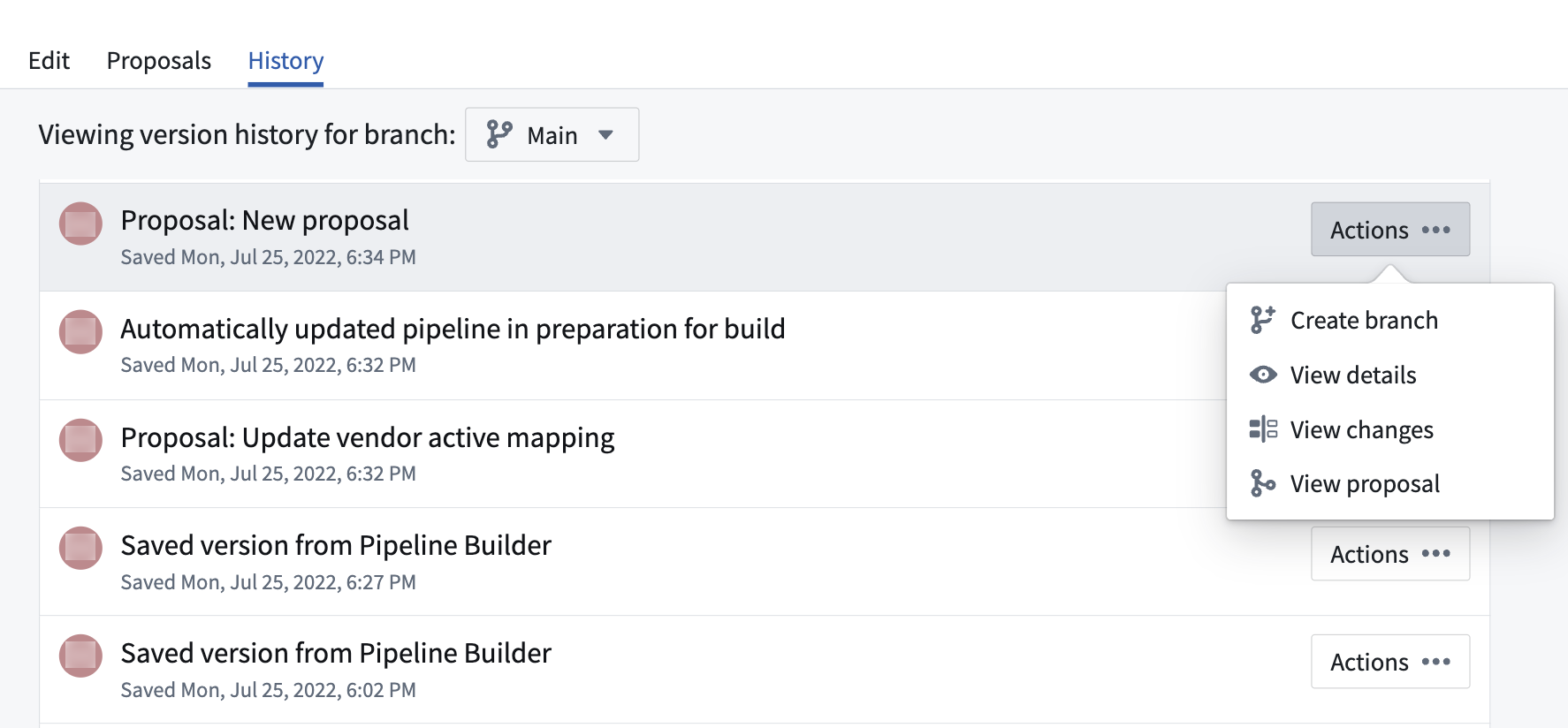Switch to the Edit tab

pyautogui.click(x=49, y=60)
